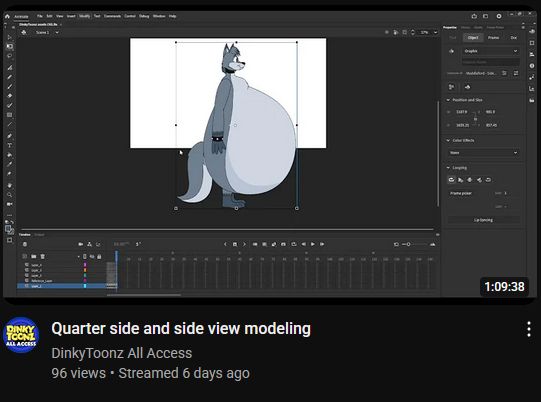Open the Modify menu
This screenshot has height=402, width=541.
click(x=84, y=16)
